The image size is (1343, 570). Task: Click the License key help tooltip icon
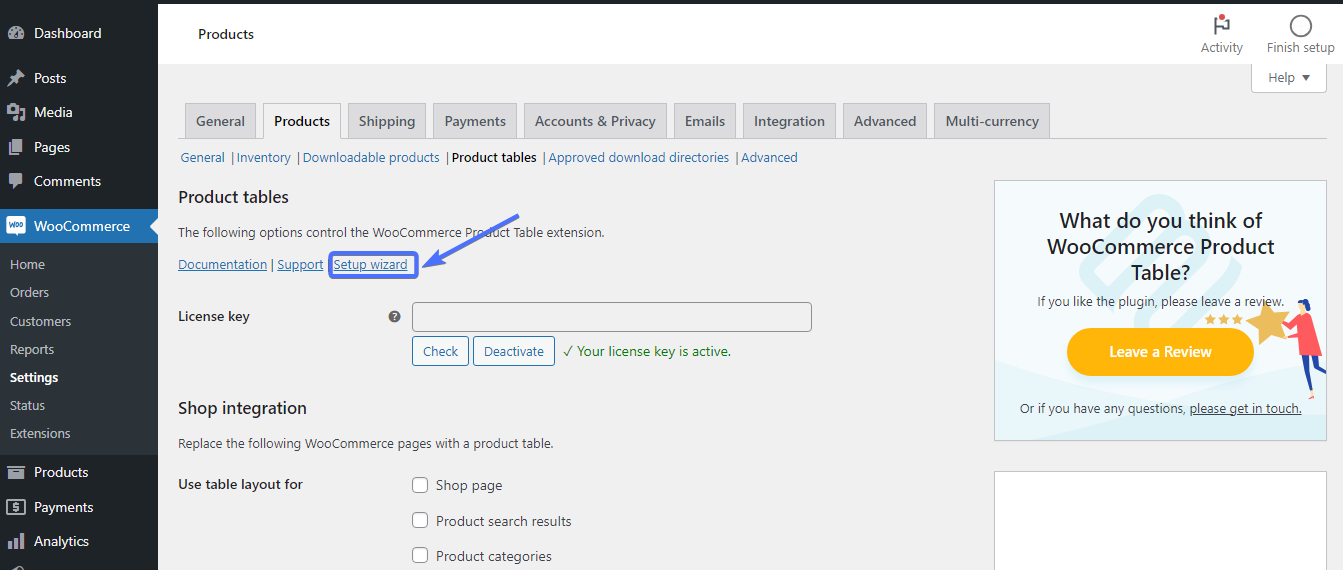click(394, 316)
